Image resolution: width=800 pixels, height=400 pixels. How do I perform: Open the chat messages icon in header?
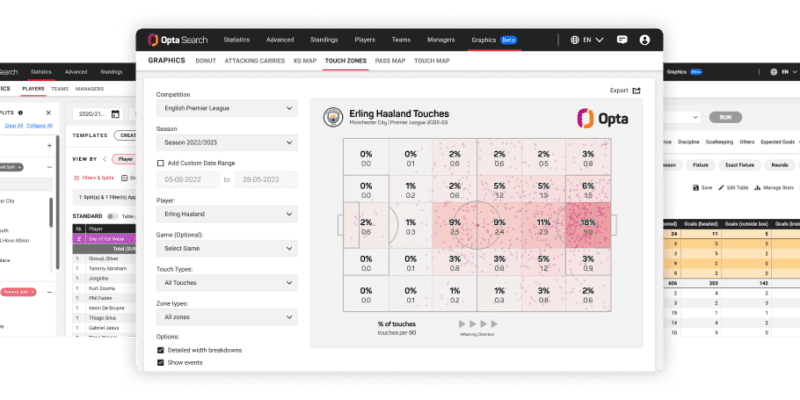622,41
